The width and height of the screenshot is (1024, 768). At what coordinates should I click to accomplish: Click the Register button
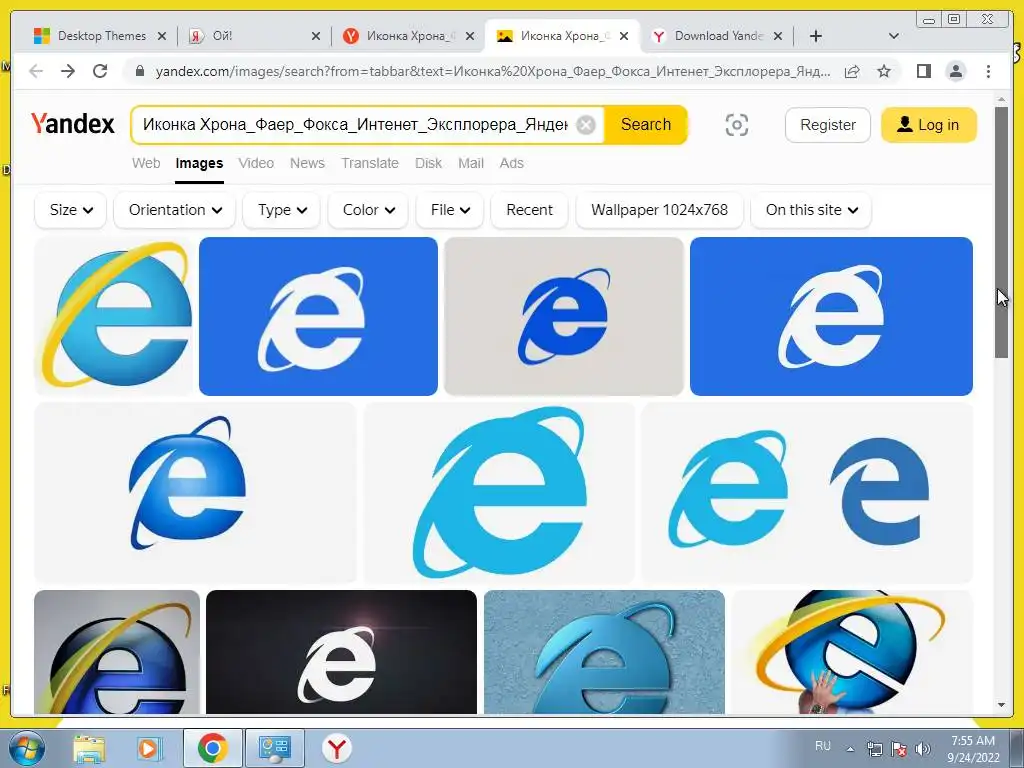coord(827,125)
